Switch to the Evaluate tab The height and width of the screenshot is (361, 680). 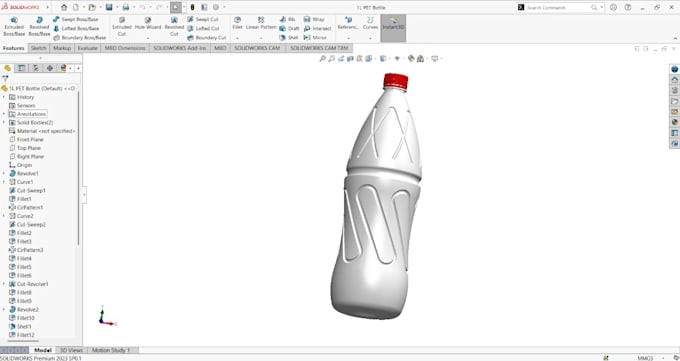click(87, 48)
